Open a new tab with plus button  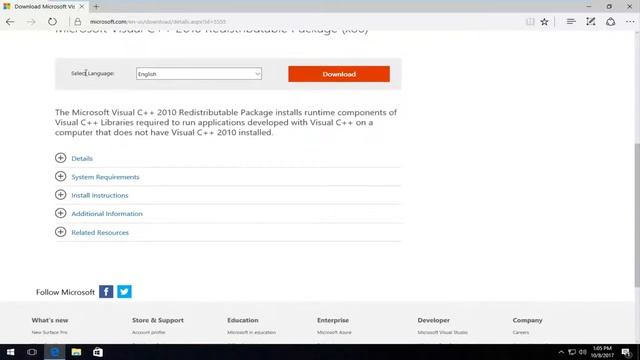pyautogui.click(x=96, y=7)
